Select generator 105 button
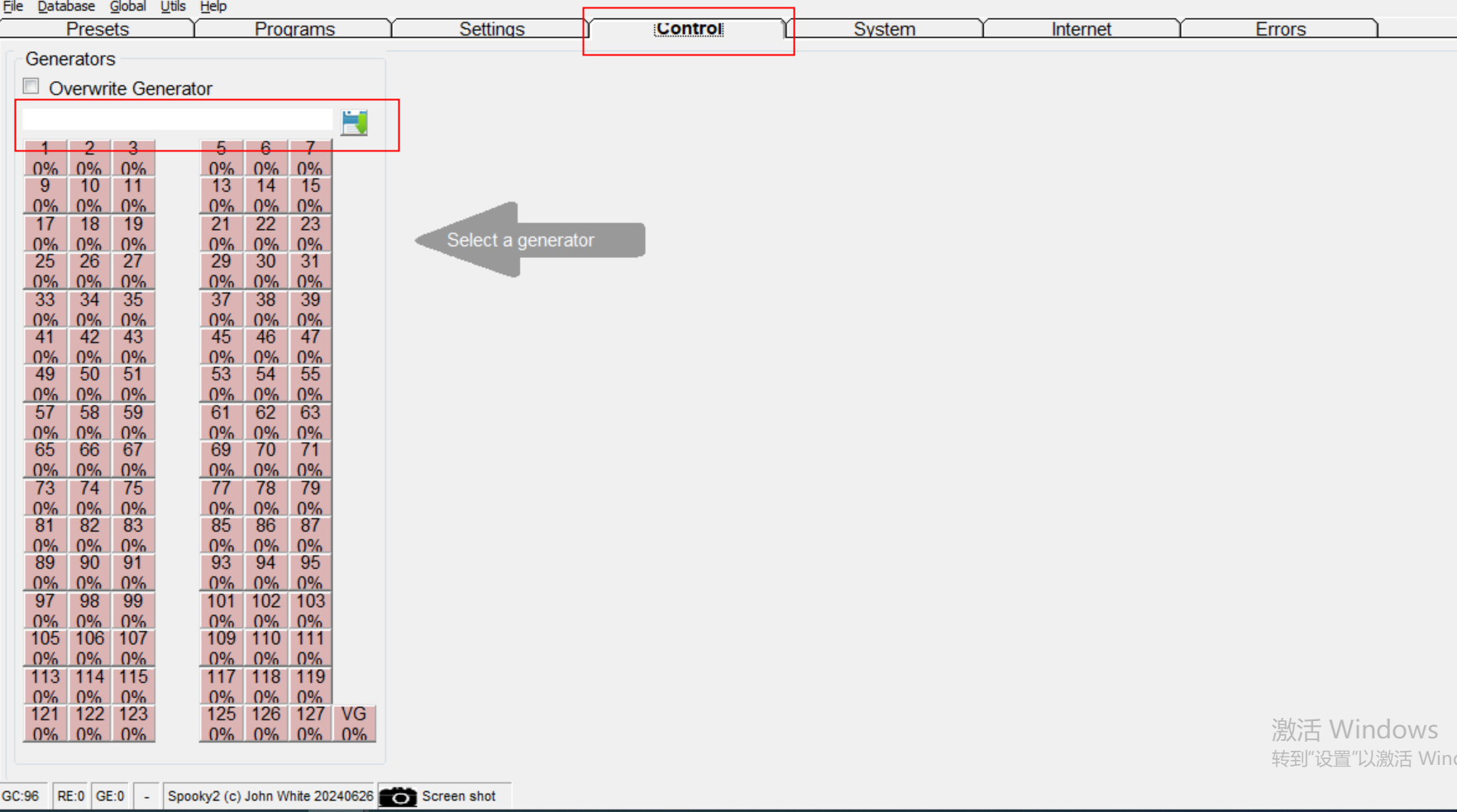1457x812 pixels. click(x=45, y=647)
